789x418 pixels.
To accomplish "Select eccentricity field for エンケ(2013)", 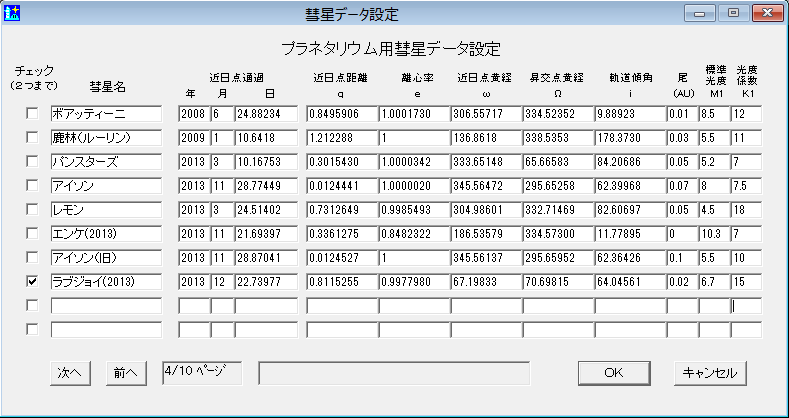I will tap(412, 234).
